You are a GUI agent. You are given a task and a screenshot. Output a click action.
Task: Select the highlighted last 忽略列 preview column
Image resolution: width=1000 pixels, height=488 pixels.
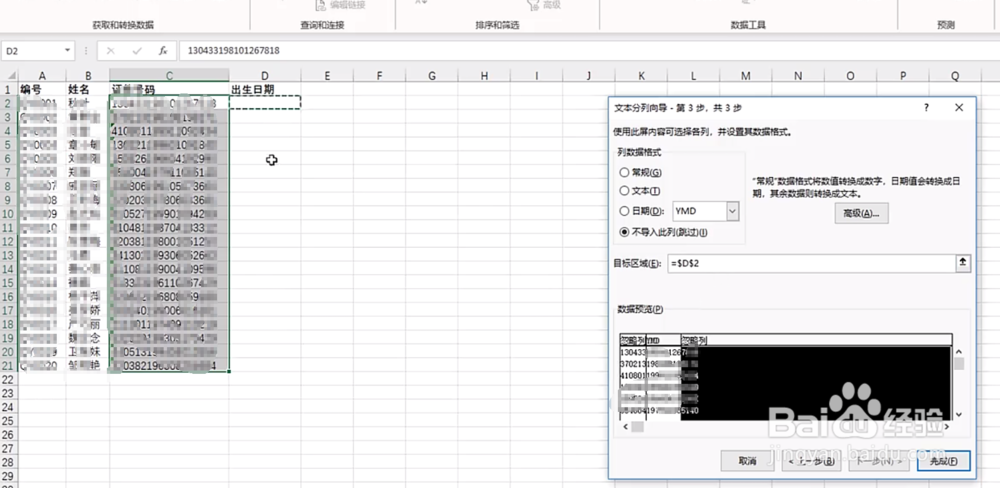coord(816,340)
